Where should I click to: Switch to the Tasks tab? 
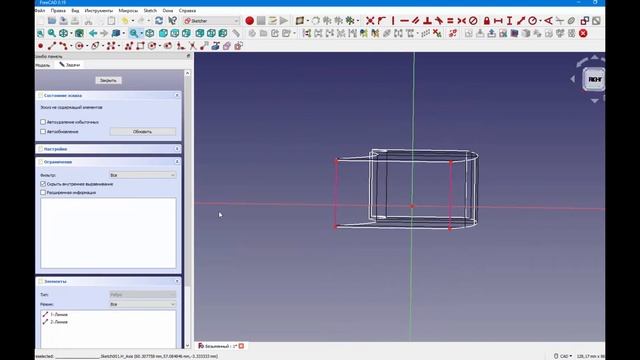70,65
